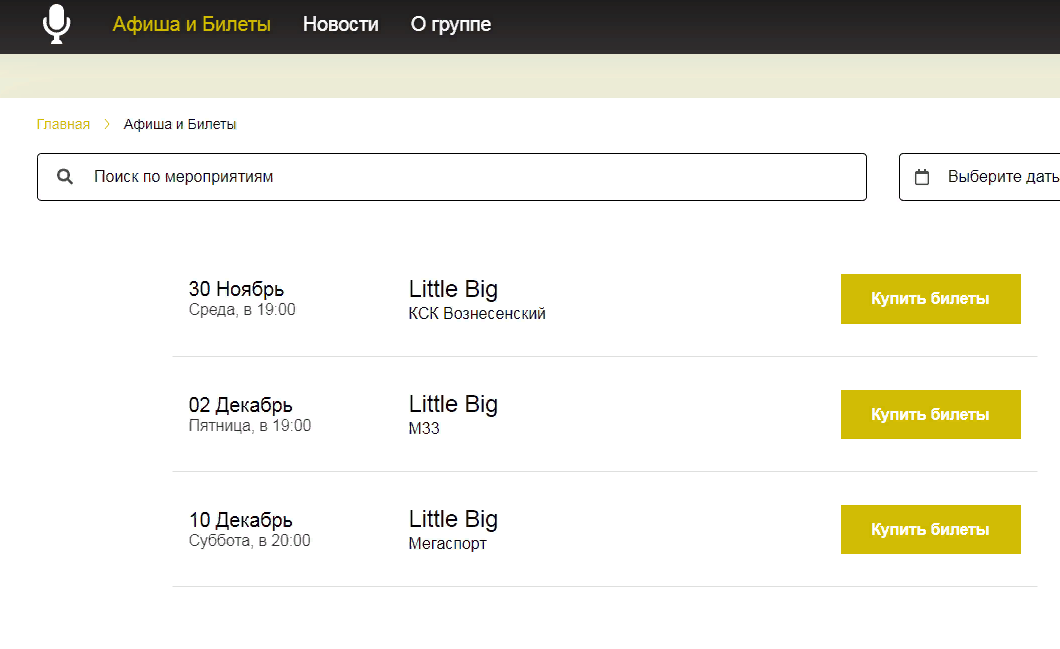Click the search magnifier icon
The image size is (1060, 649).
65,177
